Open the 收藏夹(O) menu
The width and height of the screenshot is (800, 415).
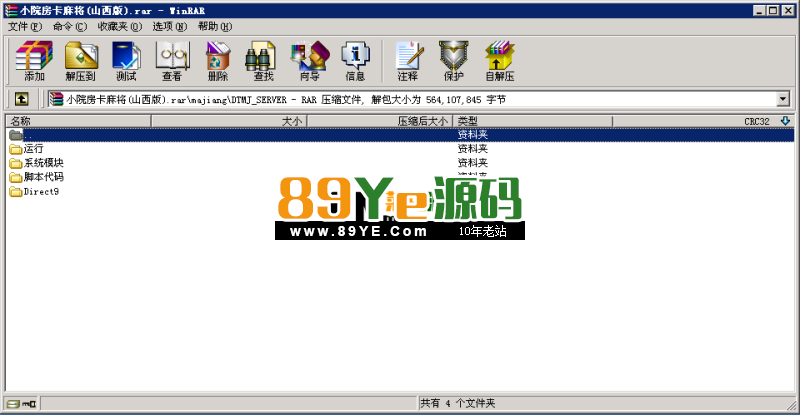[119, 27]
